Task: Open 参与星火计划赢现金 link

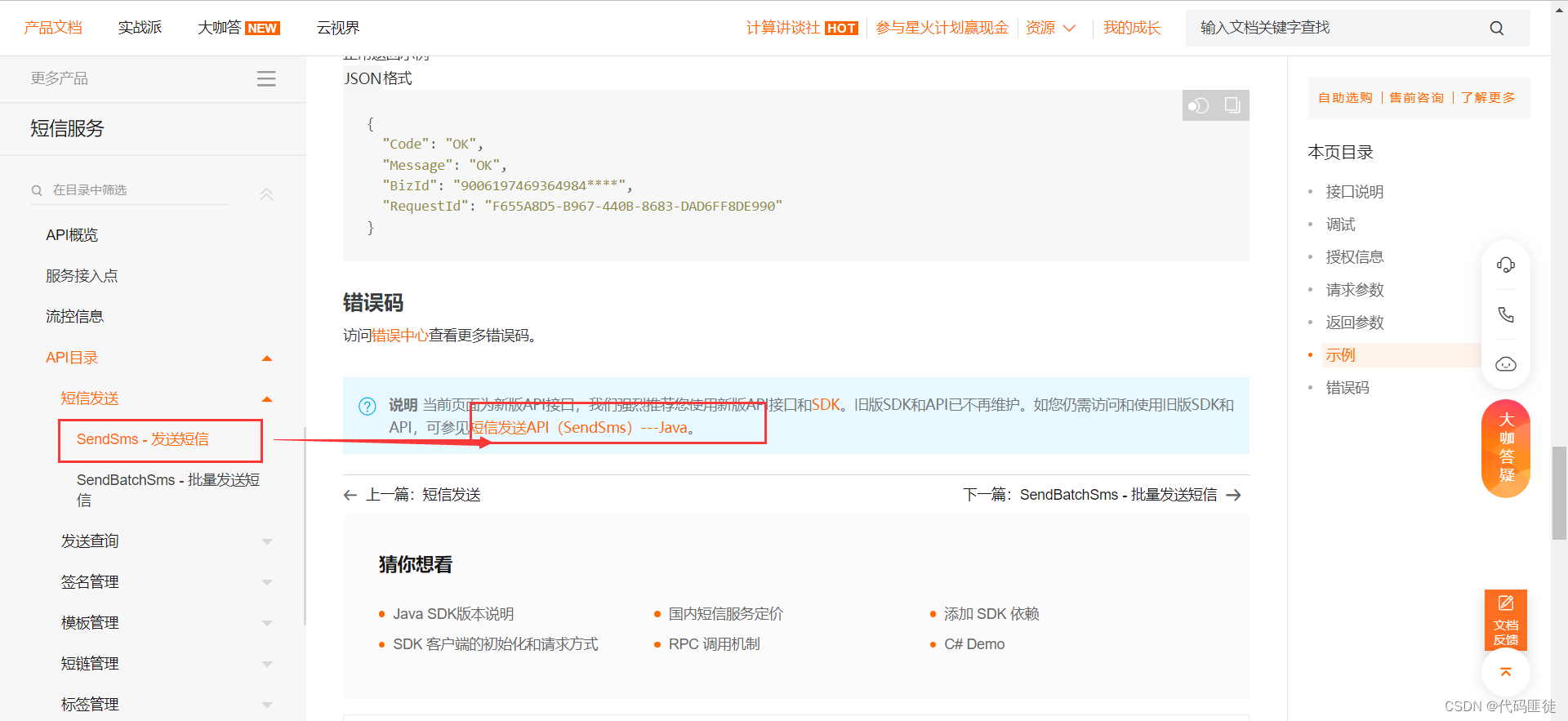Action: (x=942, y=28)
